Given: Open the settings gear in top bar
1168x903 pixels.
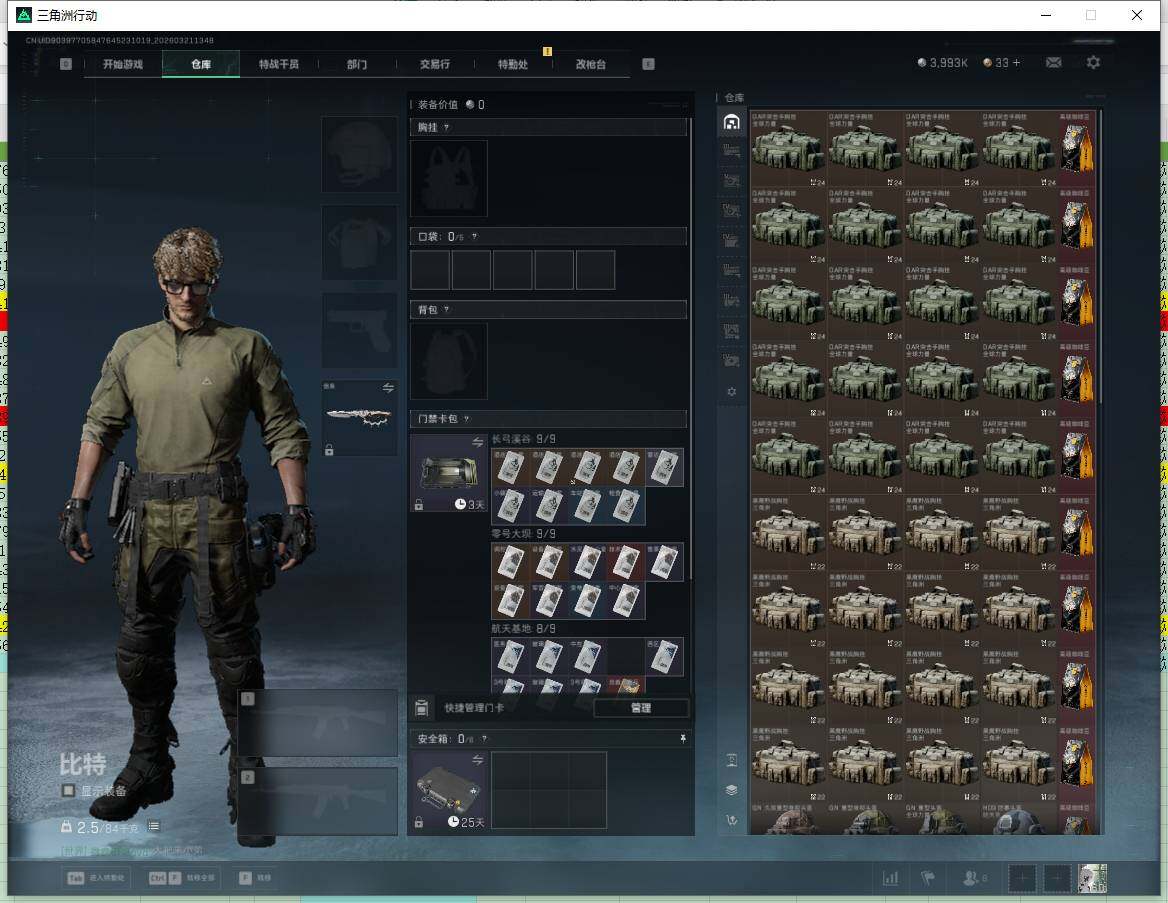Looking at the screenshot, I should point(1093,62).
